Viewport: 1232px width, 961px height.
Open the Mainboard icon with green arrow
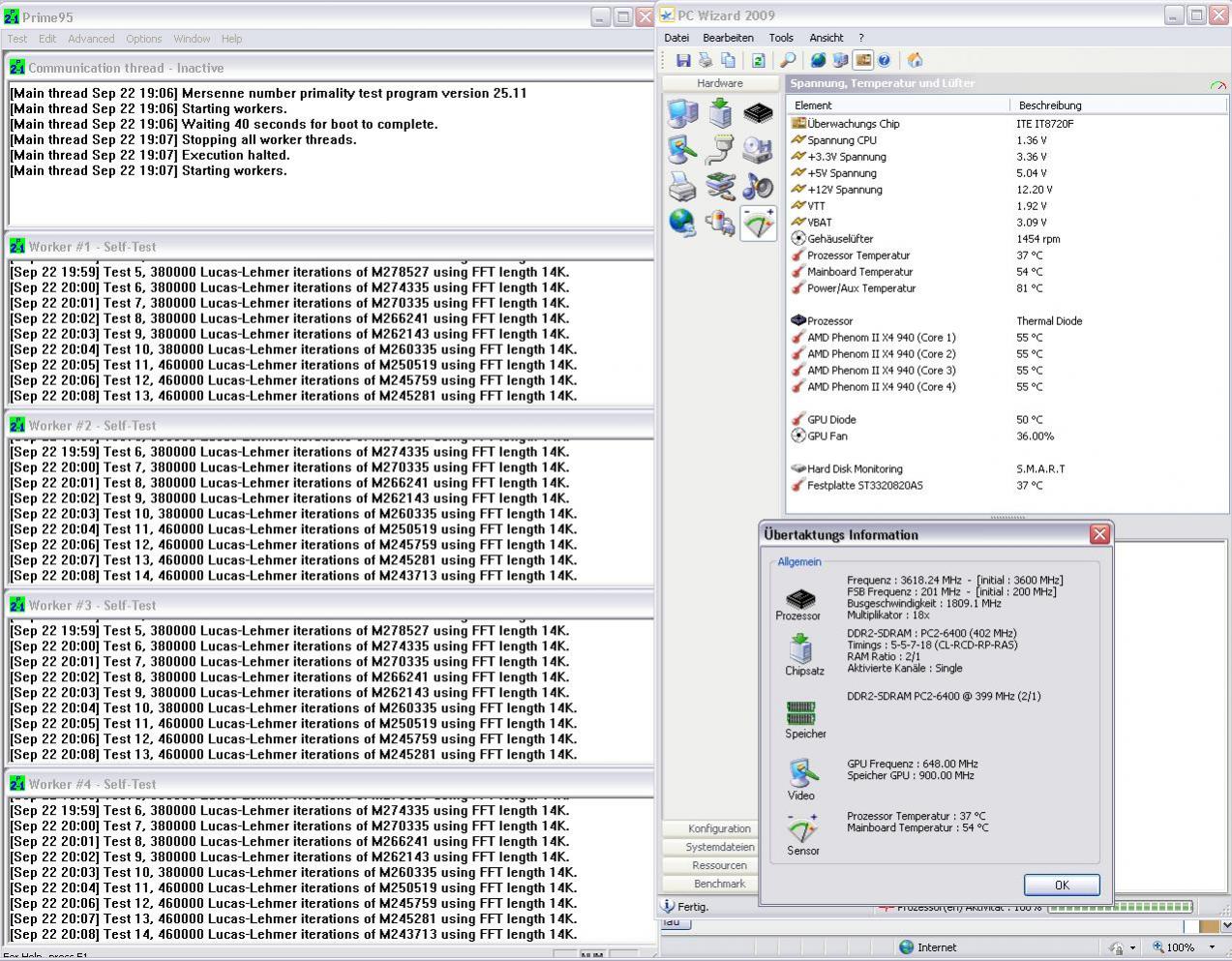point(720,113)
